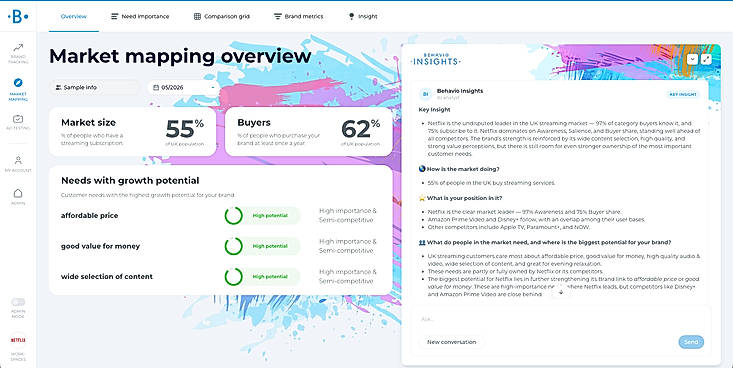The height and width of the screenshot is (368, 733).
Task: Click the Behavio B logo
Action: 18,16
